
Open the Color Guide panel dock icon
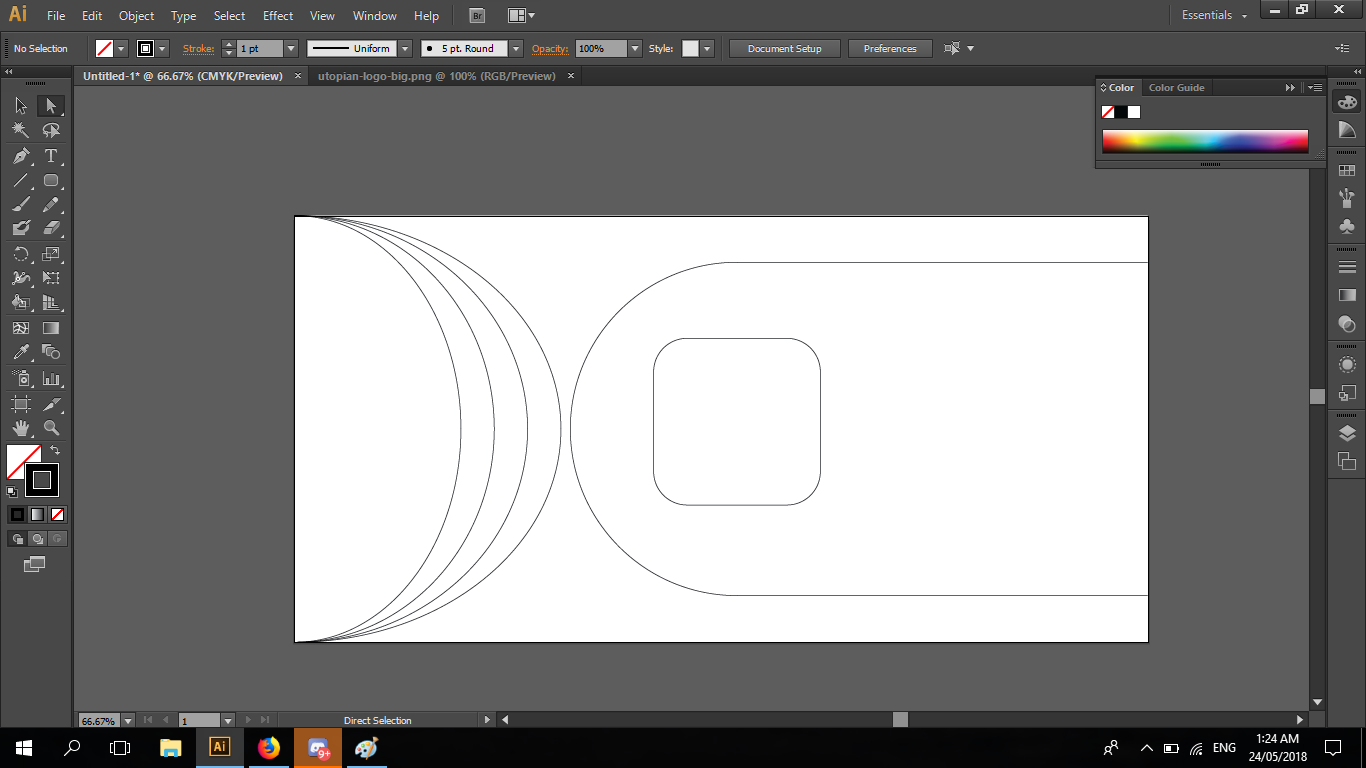click(1347, 130)
